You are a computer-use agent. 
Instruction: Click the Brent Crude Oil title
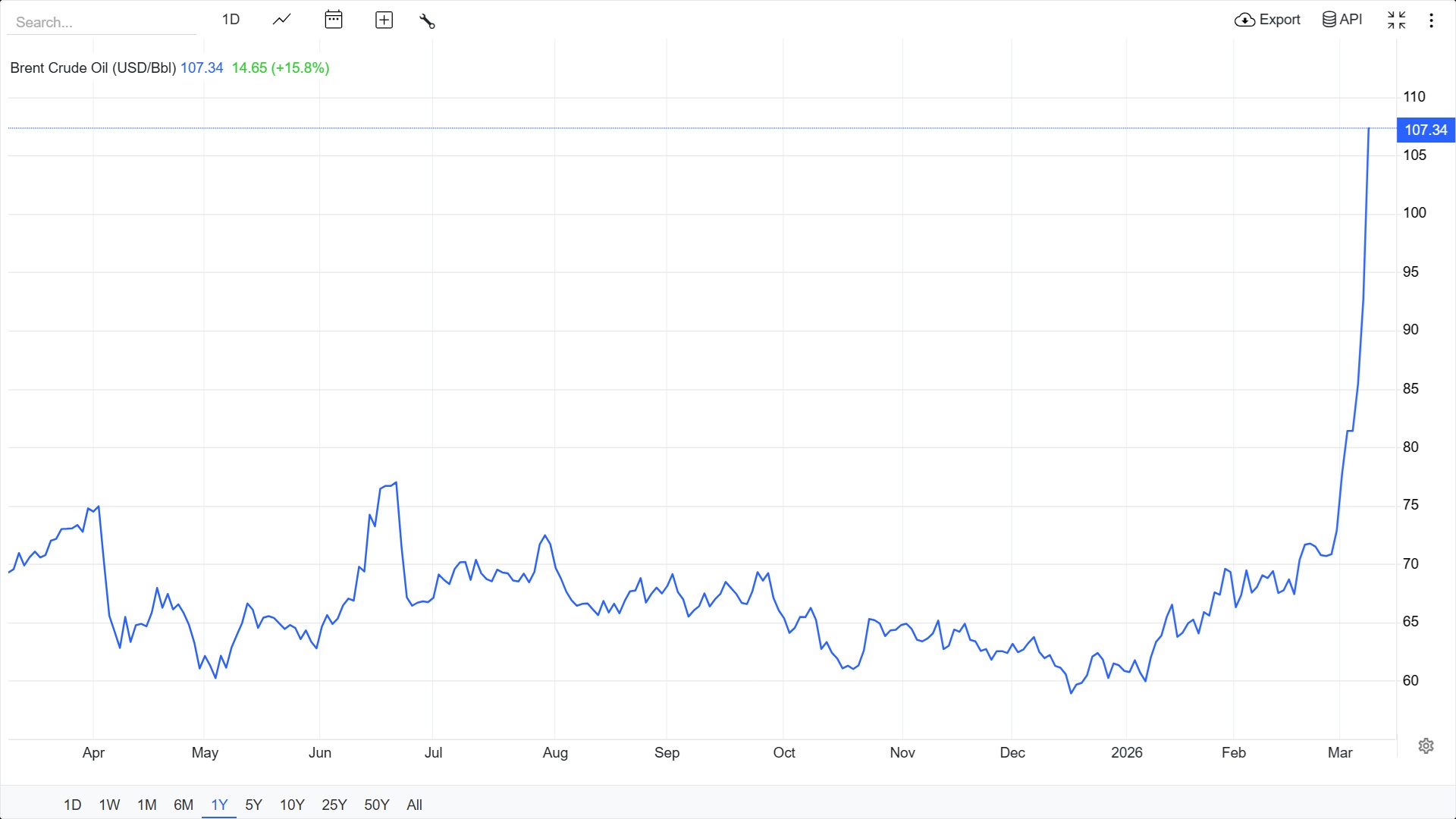93,67
